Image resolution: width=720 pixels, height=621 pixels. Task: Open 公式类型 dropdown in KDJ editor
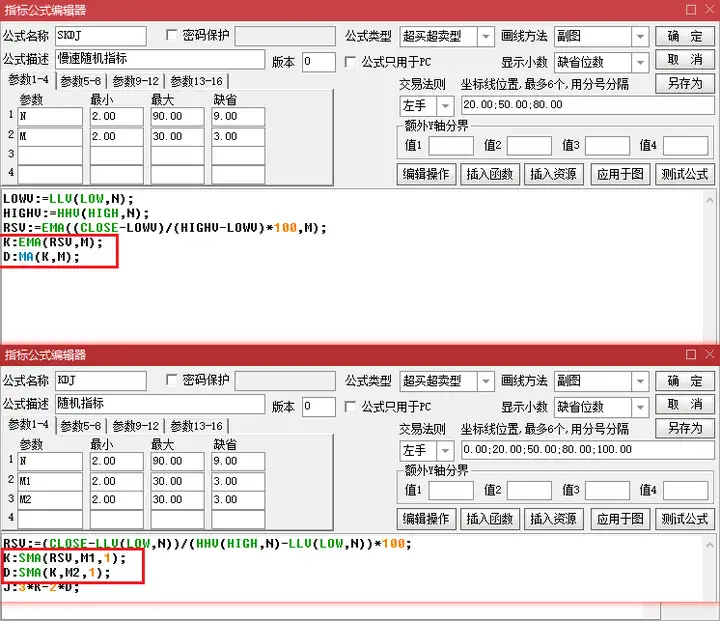[485, 381]
